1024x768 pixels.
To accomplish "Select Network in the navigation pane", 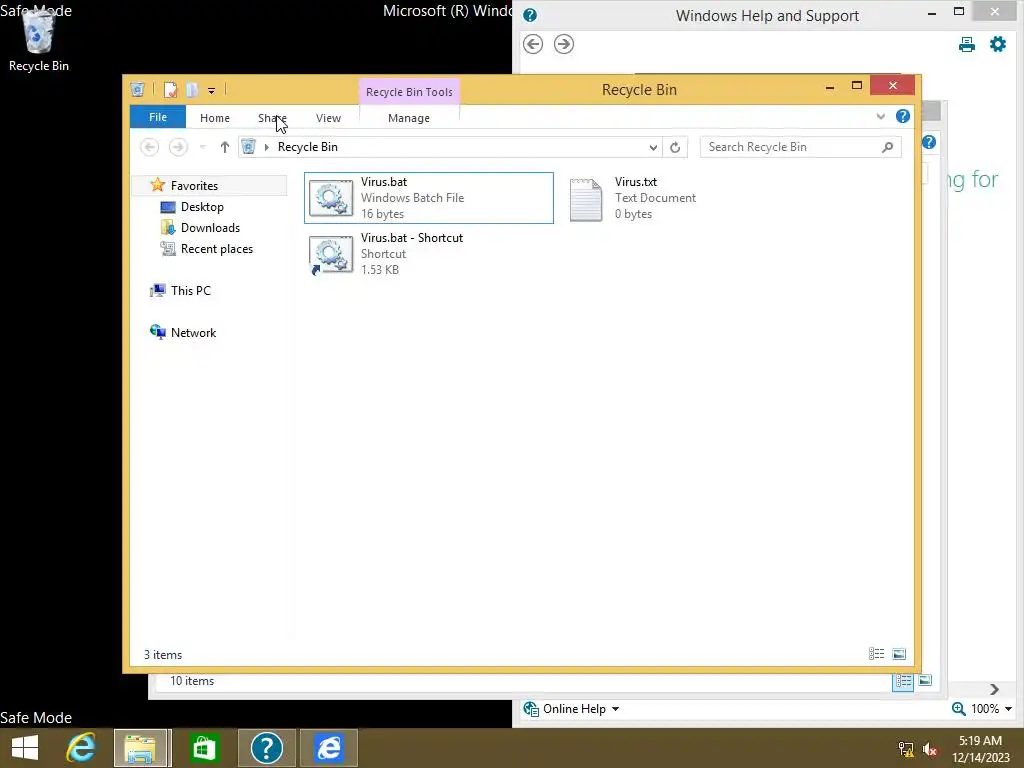I will 193,332.
